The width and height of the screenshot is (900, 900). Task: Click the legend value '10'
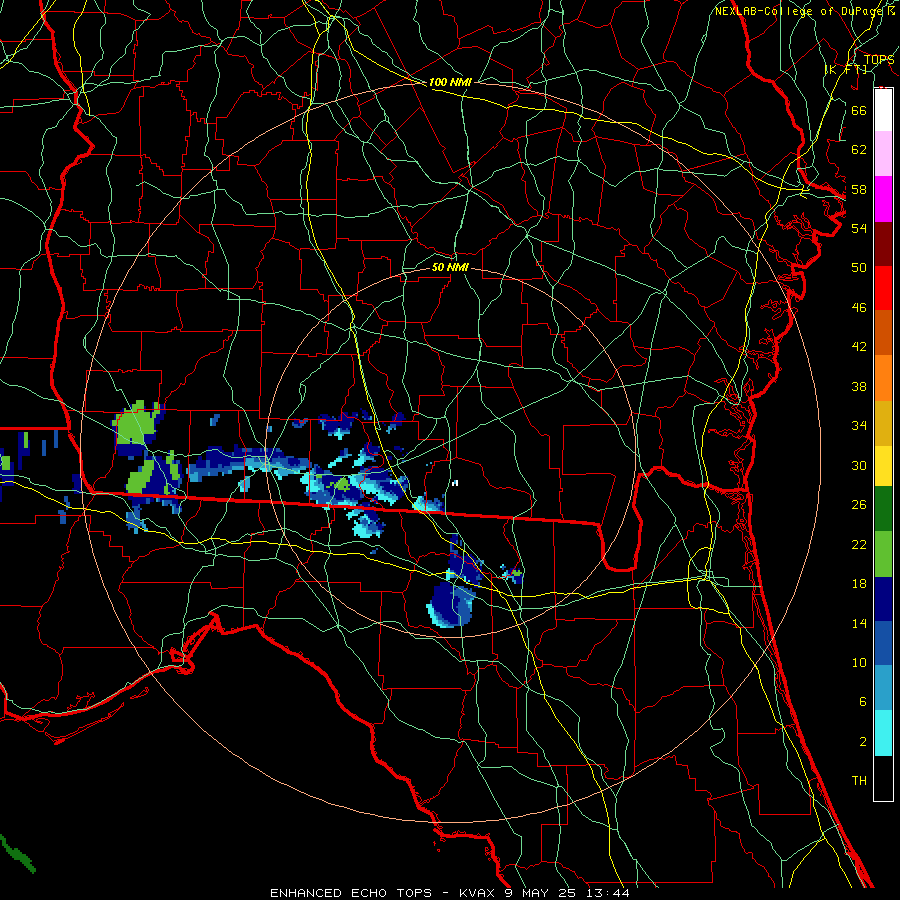[859, 663]
